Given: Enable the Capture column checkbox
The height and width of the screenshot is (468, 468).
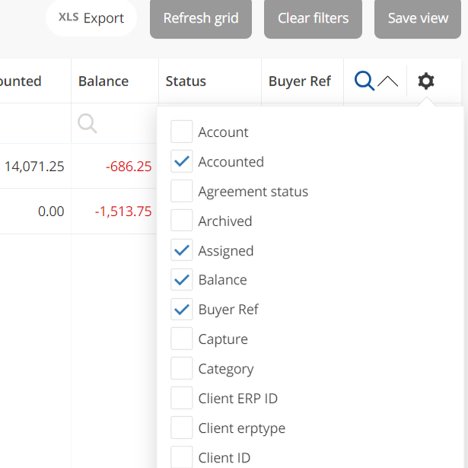Looking at the screenshot, I should (182, 339).
